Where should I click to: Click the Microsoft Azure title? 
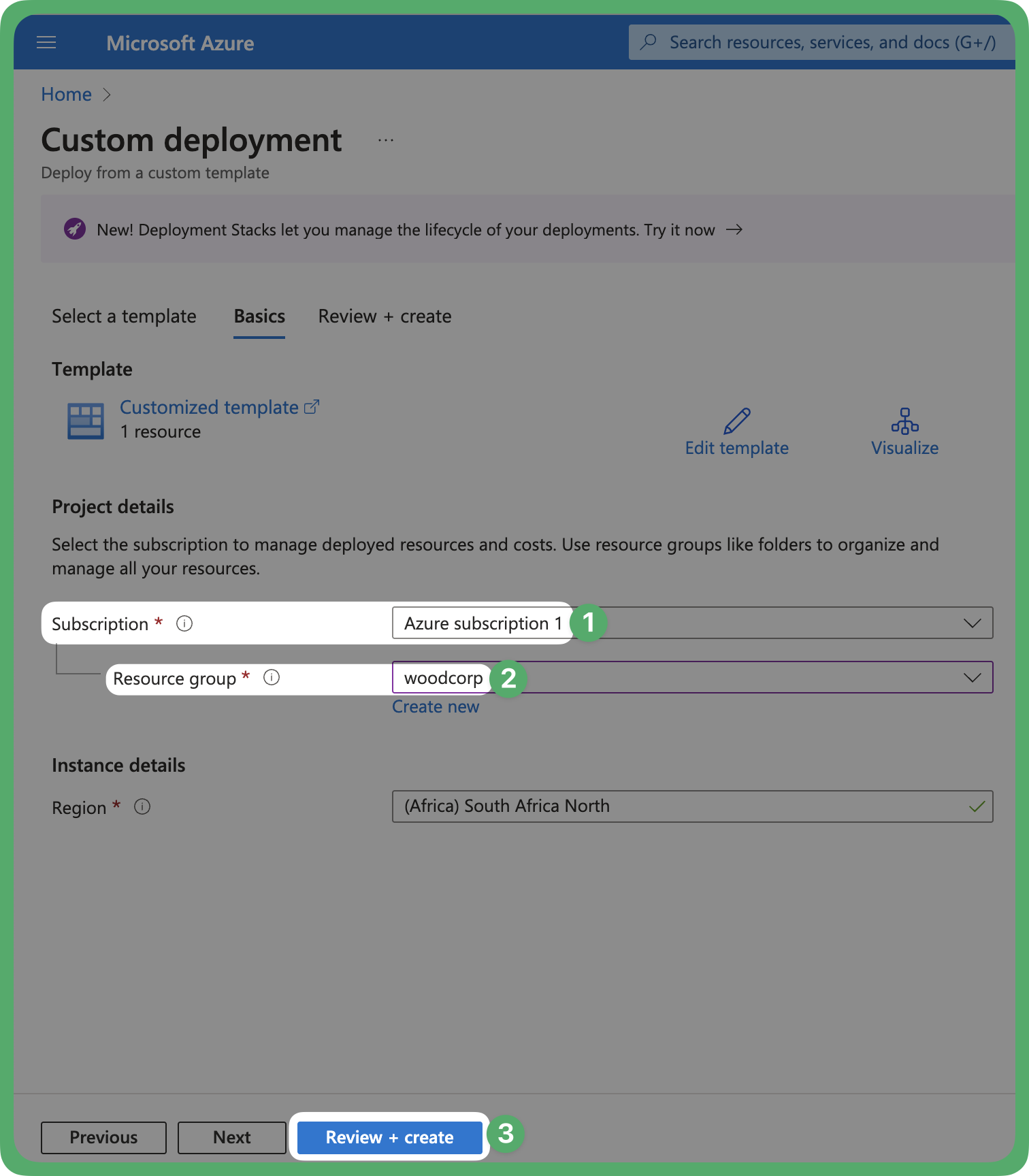click(x=180, y=44)
